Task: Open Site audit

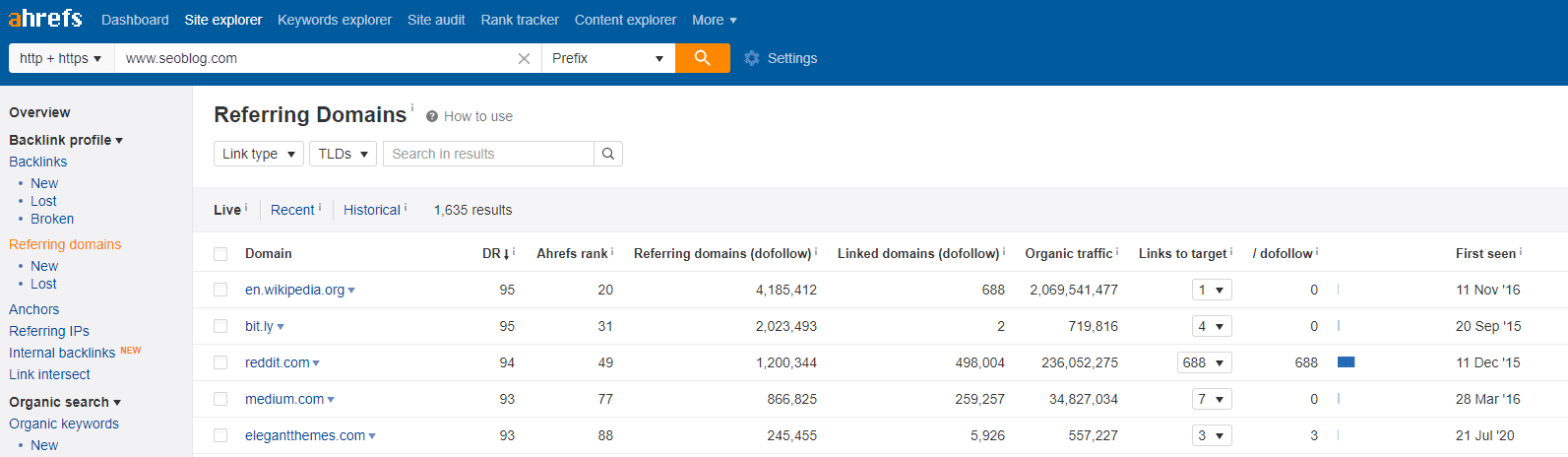Action: (x=436, y=20)
